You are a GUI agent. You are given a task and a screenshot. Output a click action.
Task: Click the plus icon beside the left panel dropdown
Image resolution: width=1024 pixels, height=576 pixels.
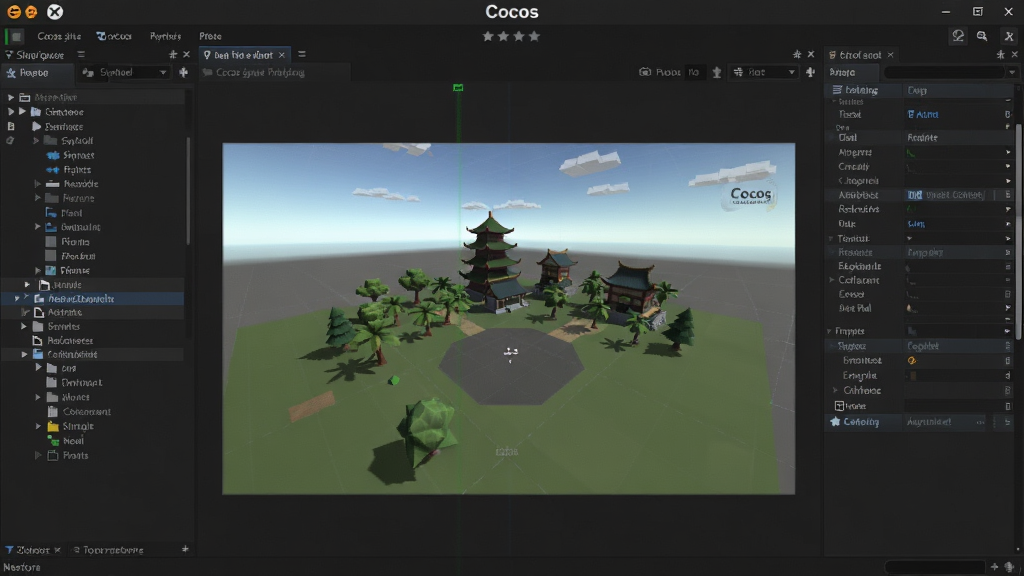pos(184,72)
